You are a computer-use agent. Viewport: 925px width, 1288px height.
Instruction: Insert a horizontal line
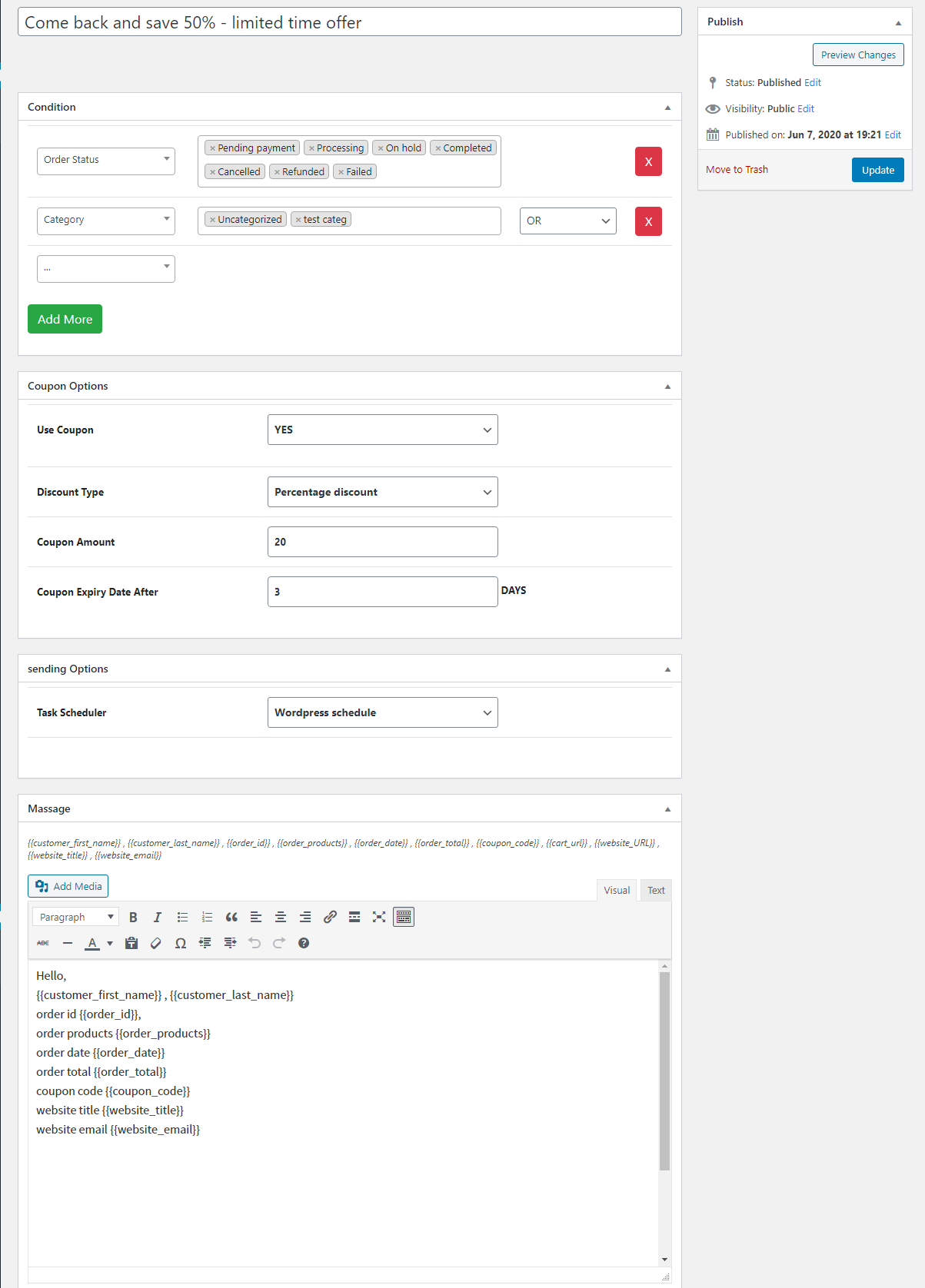click(68, 943)
